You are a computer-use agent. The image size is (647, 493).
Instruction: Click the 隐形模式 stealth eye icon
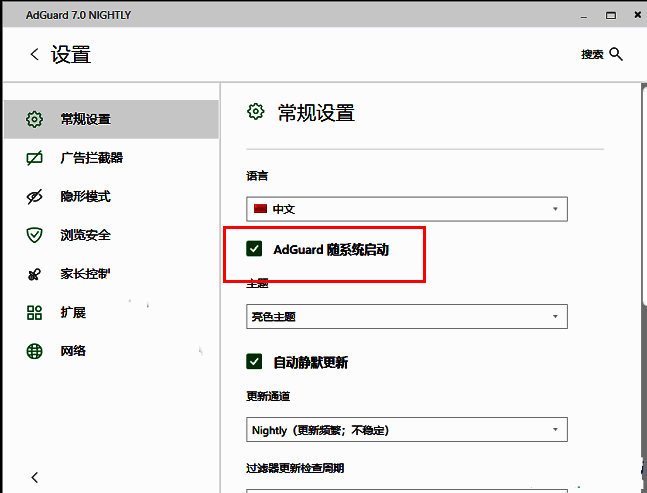pyautogui.click(x=34, y=196)
